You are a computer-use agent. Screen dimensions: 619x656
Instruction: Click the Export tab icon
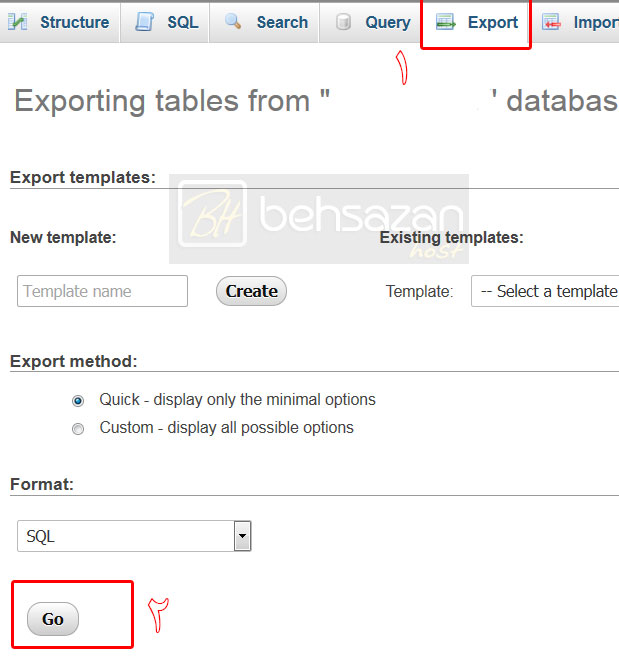click(x=445, y=22)
